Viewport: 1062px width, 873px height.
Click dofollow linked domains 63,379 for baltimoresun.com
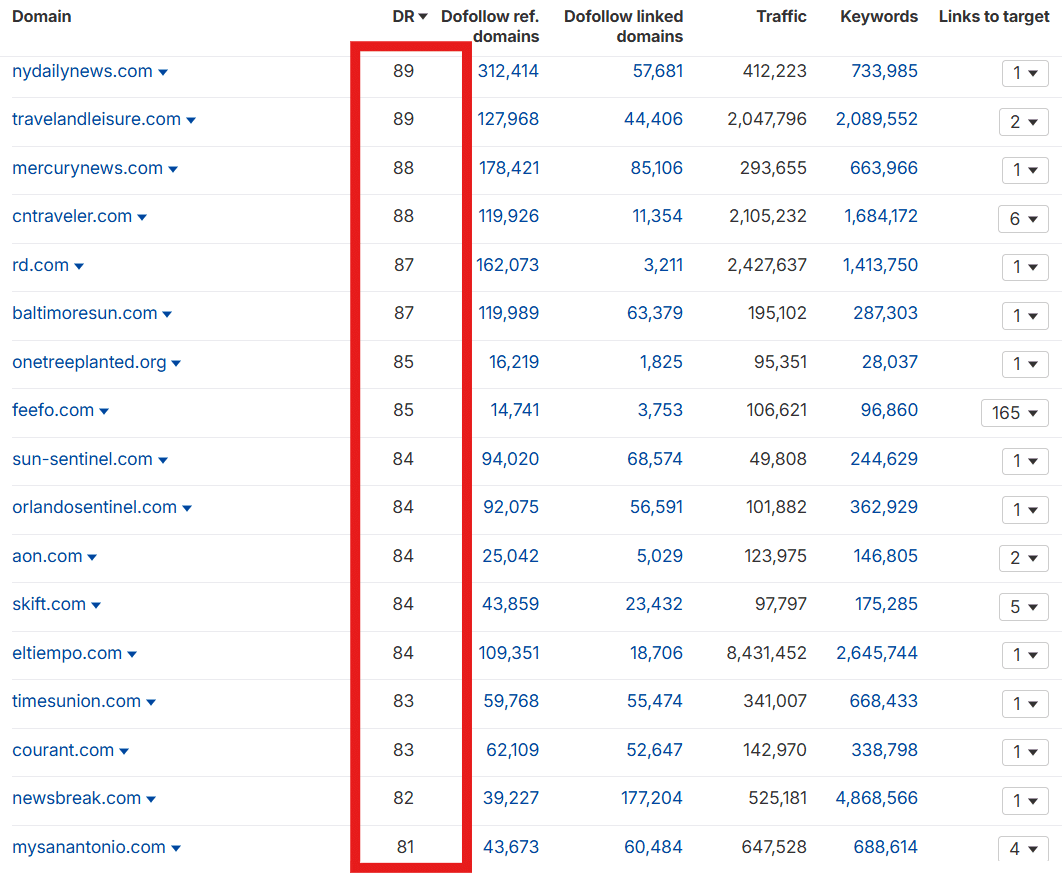click(655, 313)
